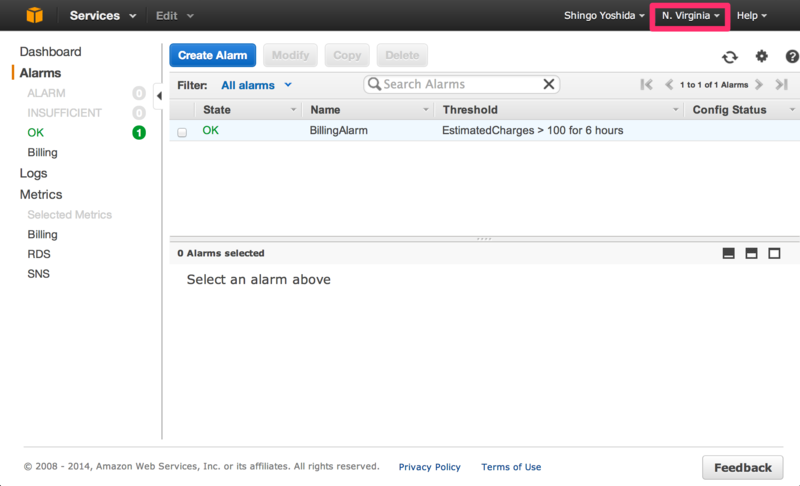The width and height of the screenshot is (800, 486).
Task: Collapse the left navigation panel arrow
Action: 159,95
